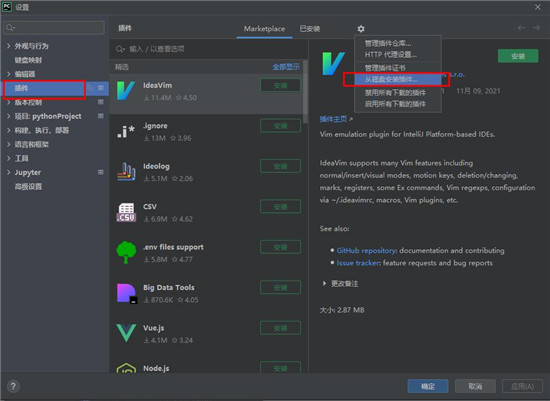Viewport: 550px width, 401px height.
Task: Click the plugin list vertical scrollbar
Action: click(305, 92)
